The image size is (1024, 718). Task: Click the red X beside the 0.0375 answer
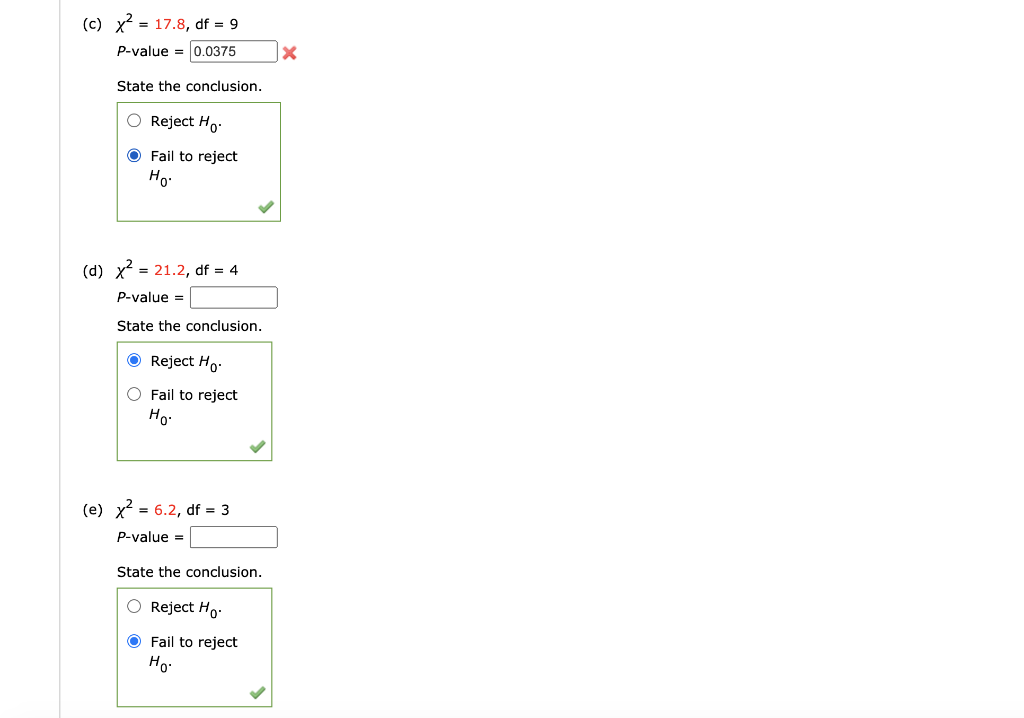point(288,51)
